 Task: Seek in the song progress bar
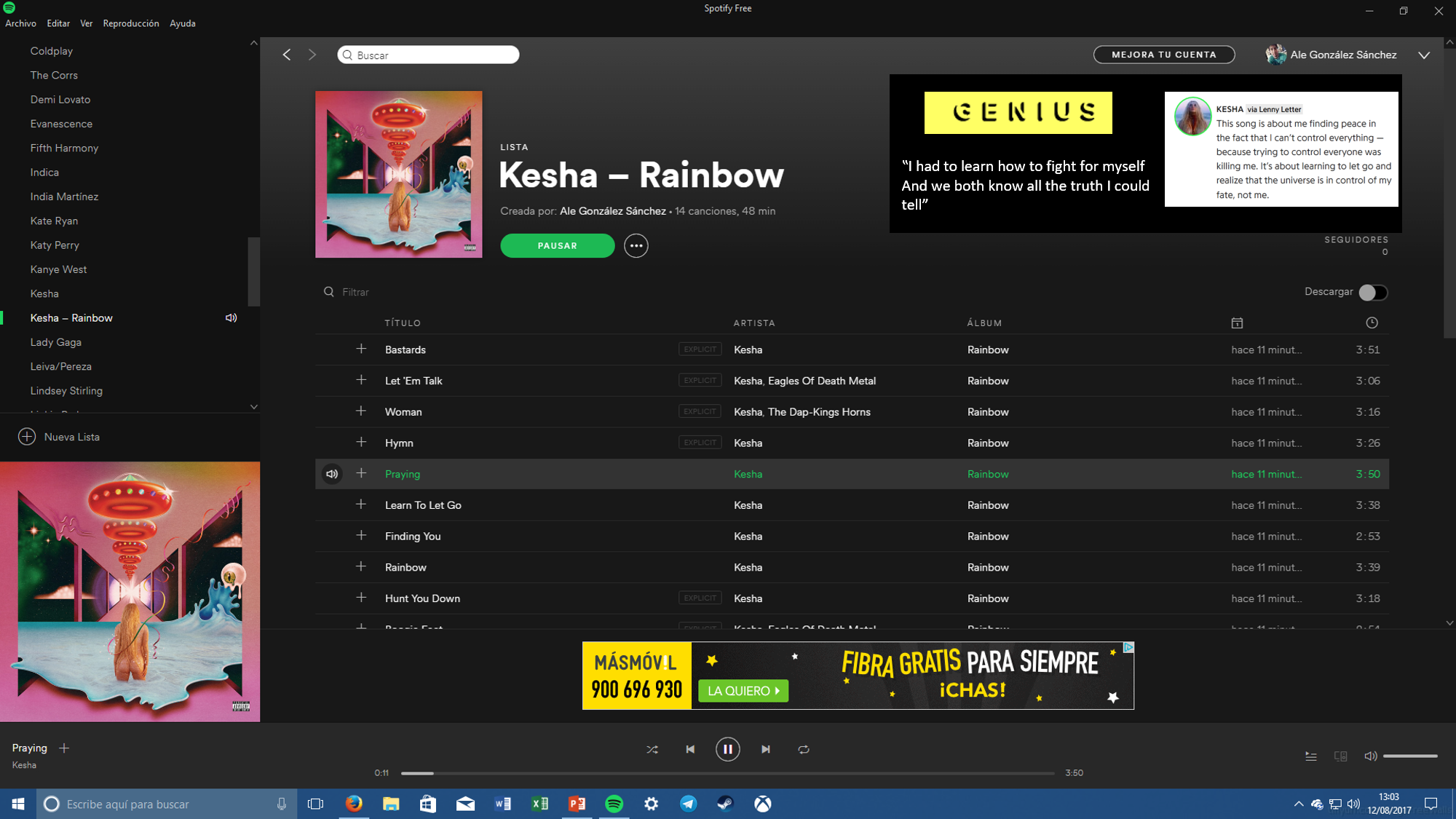click(728, 773)
